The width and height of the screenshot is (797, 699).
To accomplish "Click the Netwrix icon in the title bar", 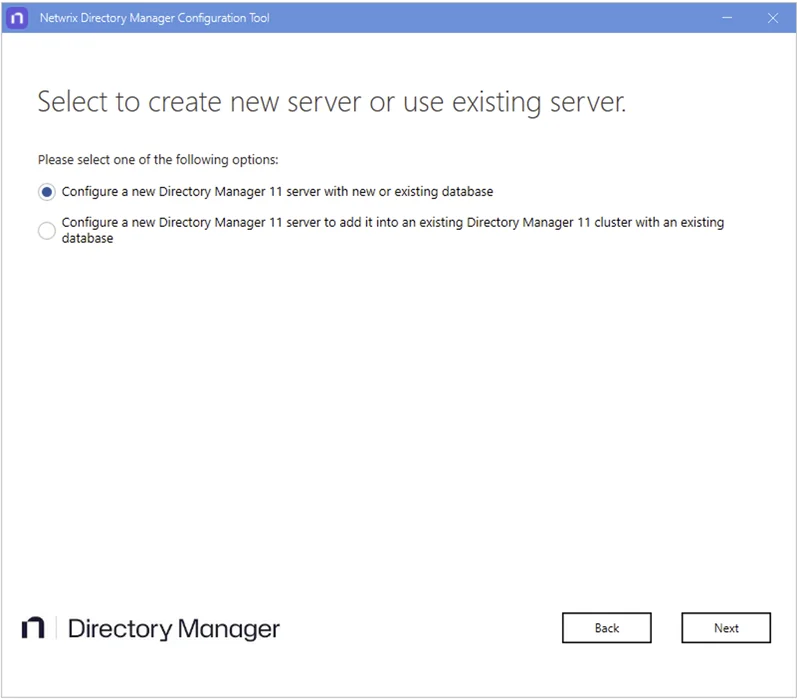I will [x=17, y=18].
